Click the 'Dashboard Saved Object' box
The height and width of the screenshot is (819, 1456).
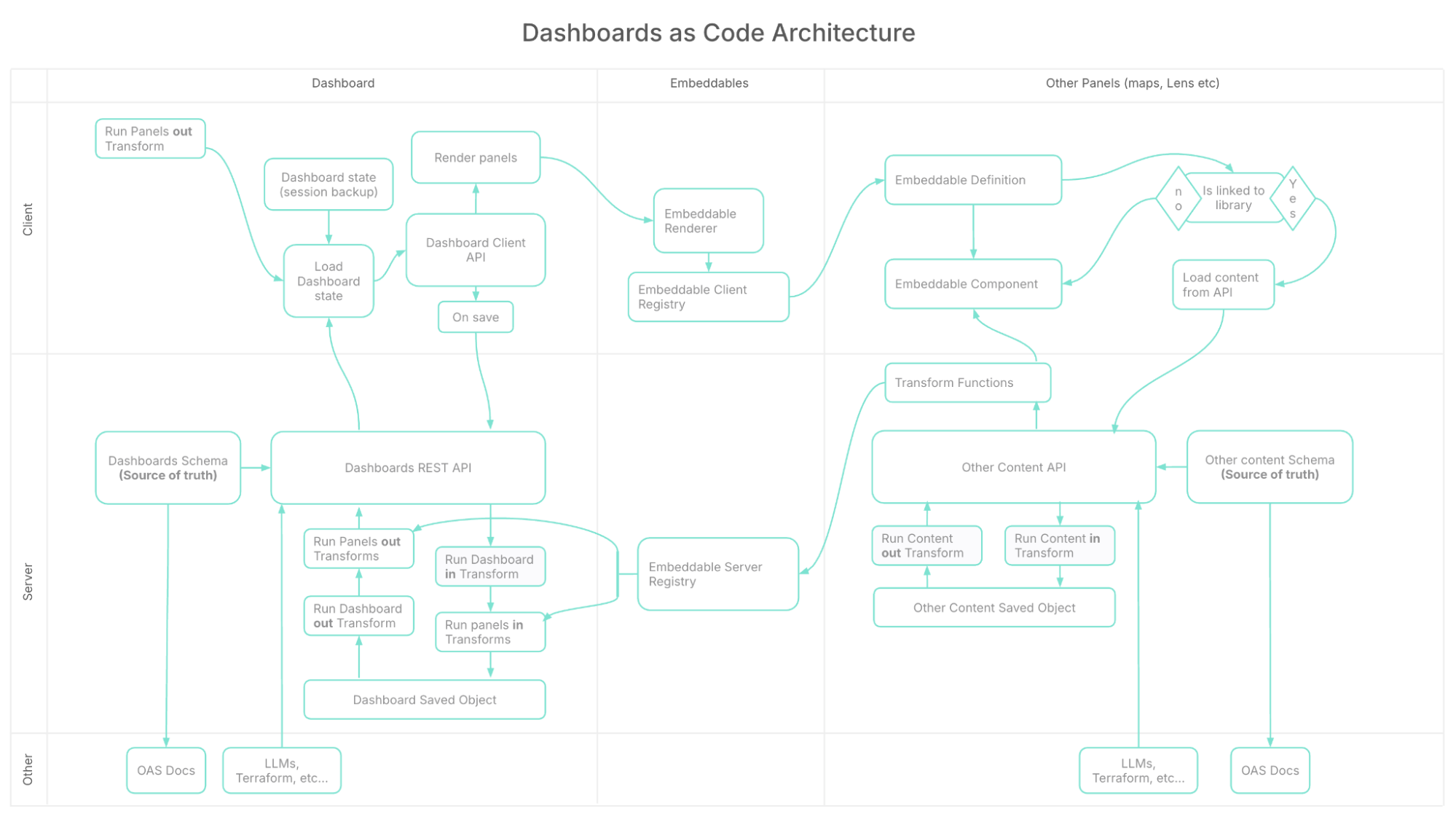click(425, 700)
